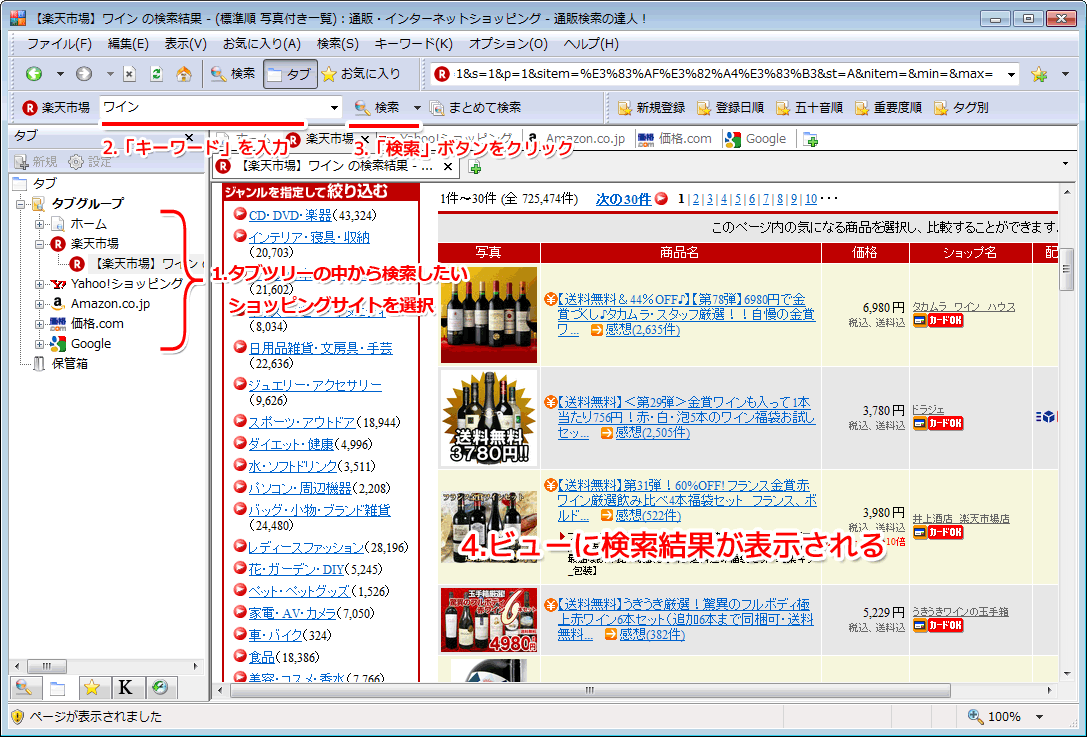The image size is (1087, 737).
Task: Switch sidebar to keyword K pane
Action: [125, 687]
